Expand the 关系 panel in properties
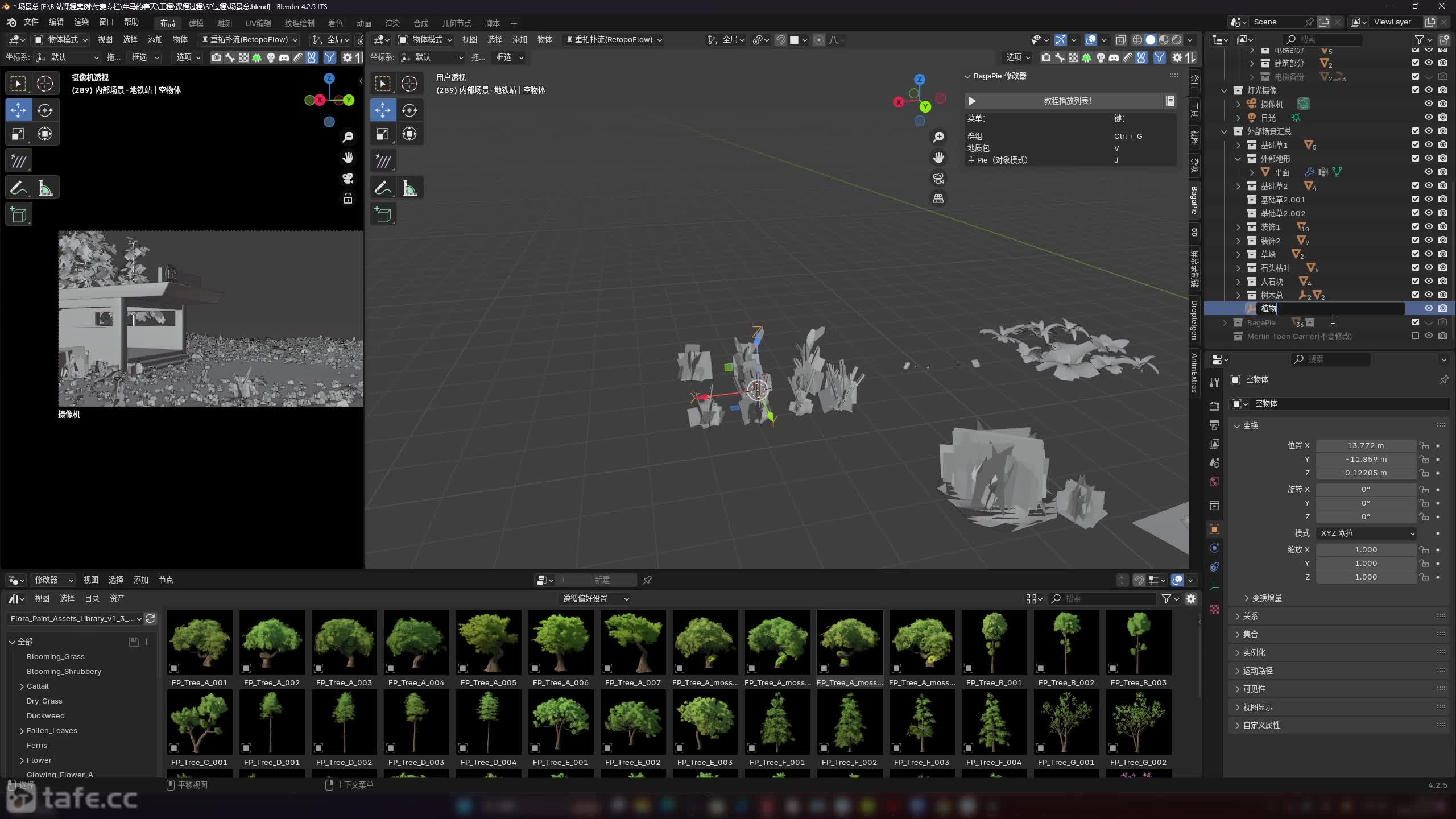This screenshot has height=819, width=1456. pyautogui.click(x=1250, y=616)
